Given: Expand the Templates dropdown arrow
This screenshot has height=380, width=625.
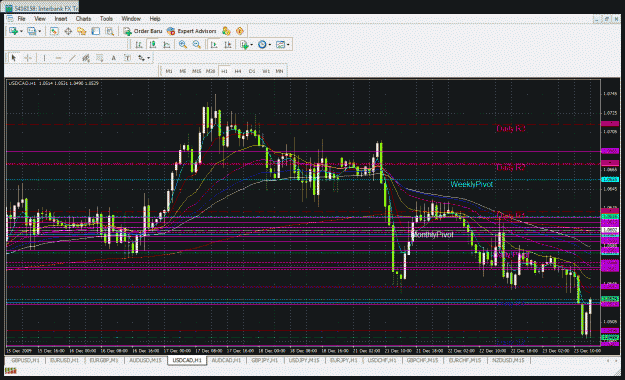Looking at the screenshot, I should coord(288,45).
